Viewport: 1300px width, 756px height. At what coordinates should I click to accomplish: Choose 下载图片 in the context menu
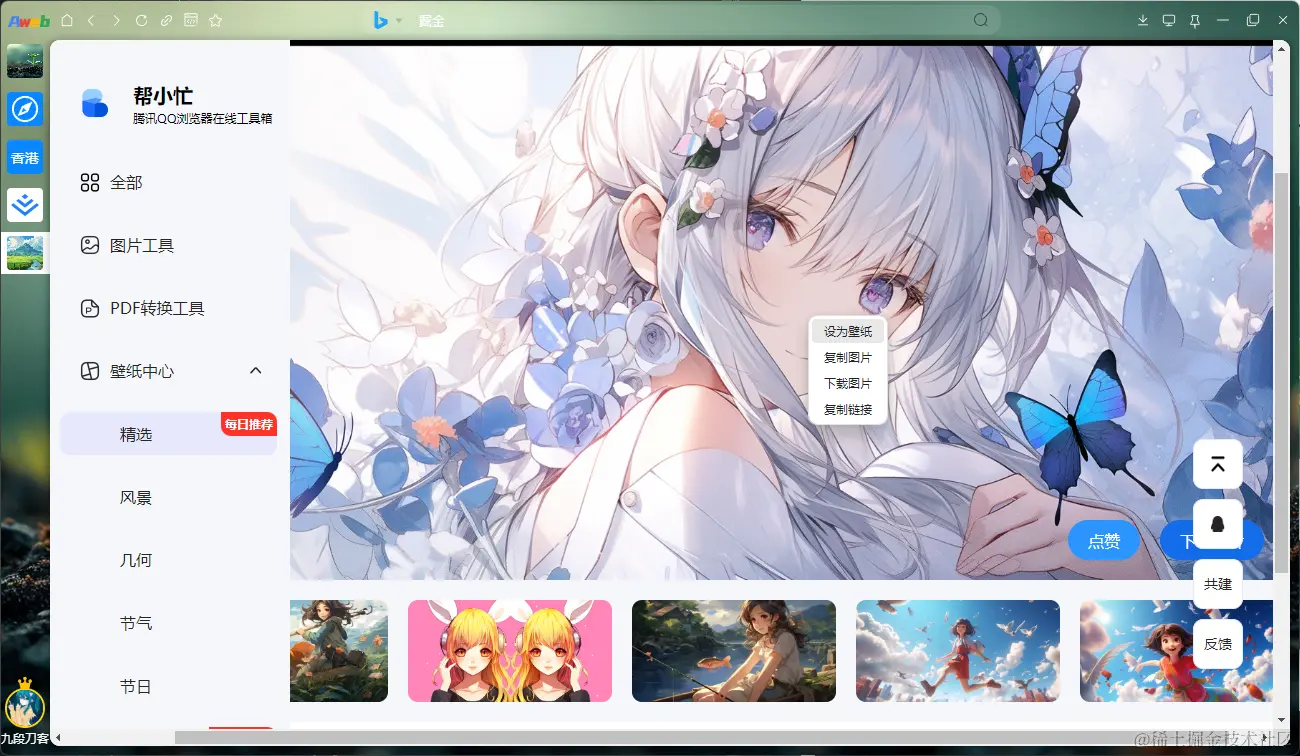coord(848,383)
